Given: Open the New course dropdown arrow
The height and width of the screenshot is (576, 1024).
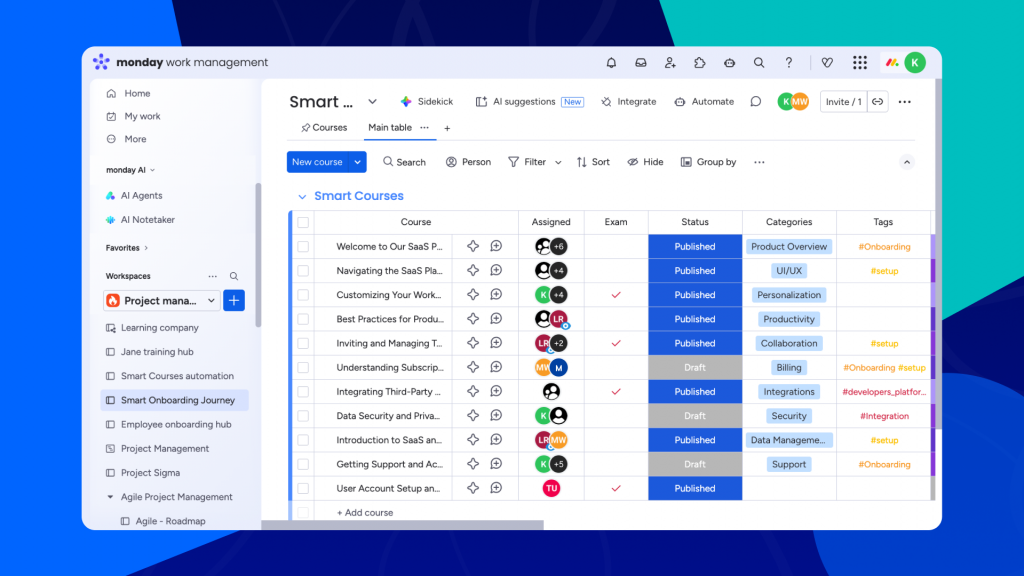Looking at the screenshot, I should point(358,162).
